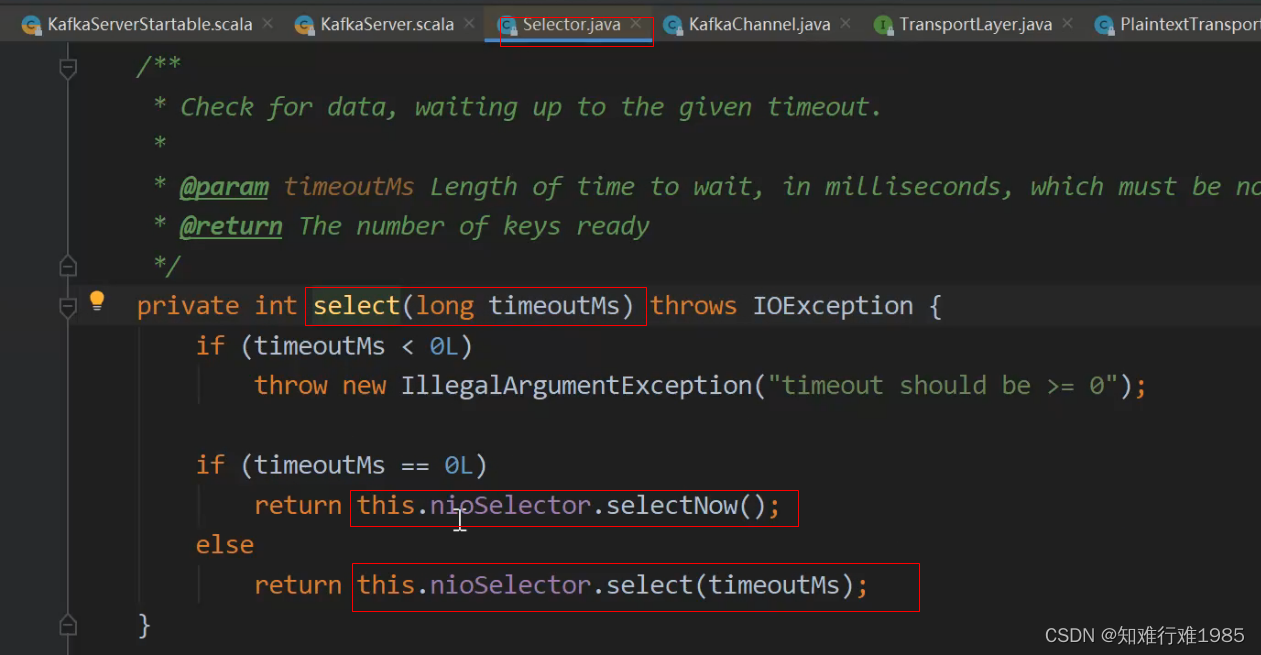This screenshot has height=655, width=1261.
Task: Click the file icon on PlaintextTransport tab
Action: coord(1102,24)
